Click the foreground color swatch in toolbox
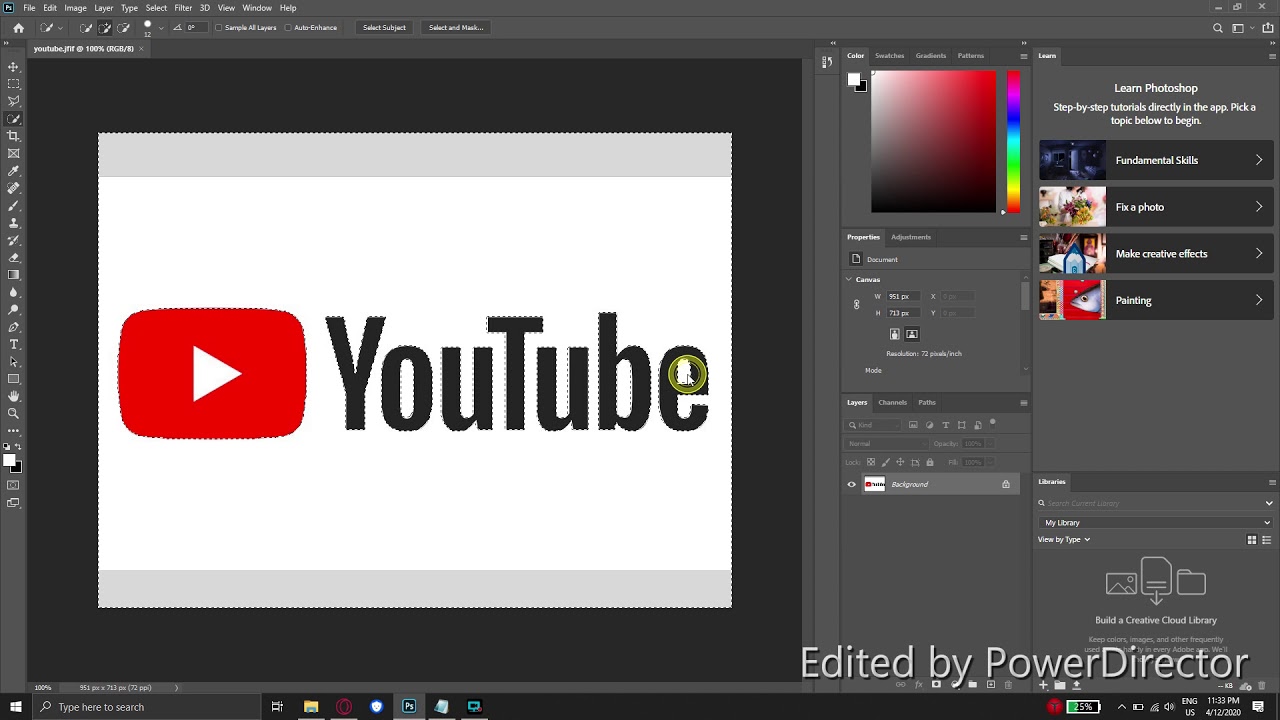1280x720 pixels. click(9, 460)
